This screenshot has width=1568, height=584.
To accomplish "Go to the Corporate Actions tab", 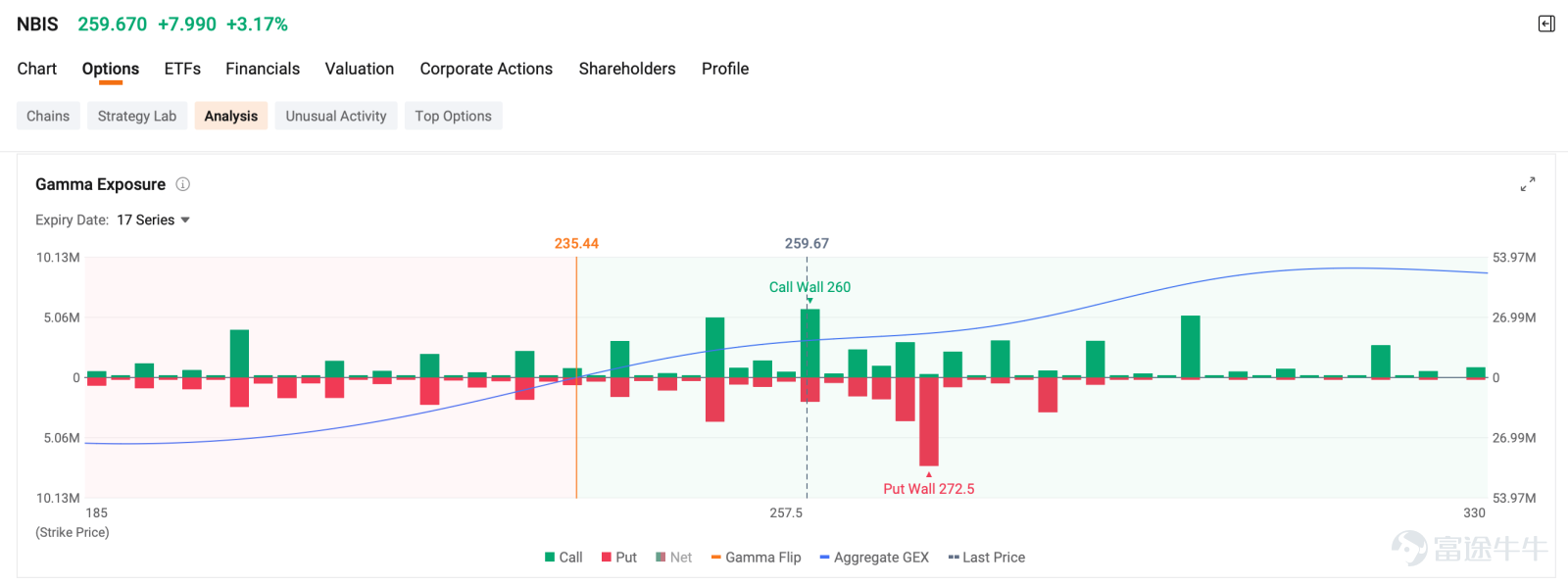I will pyautogui.click(x=486, y=69).
